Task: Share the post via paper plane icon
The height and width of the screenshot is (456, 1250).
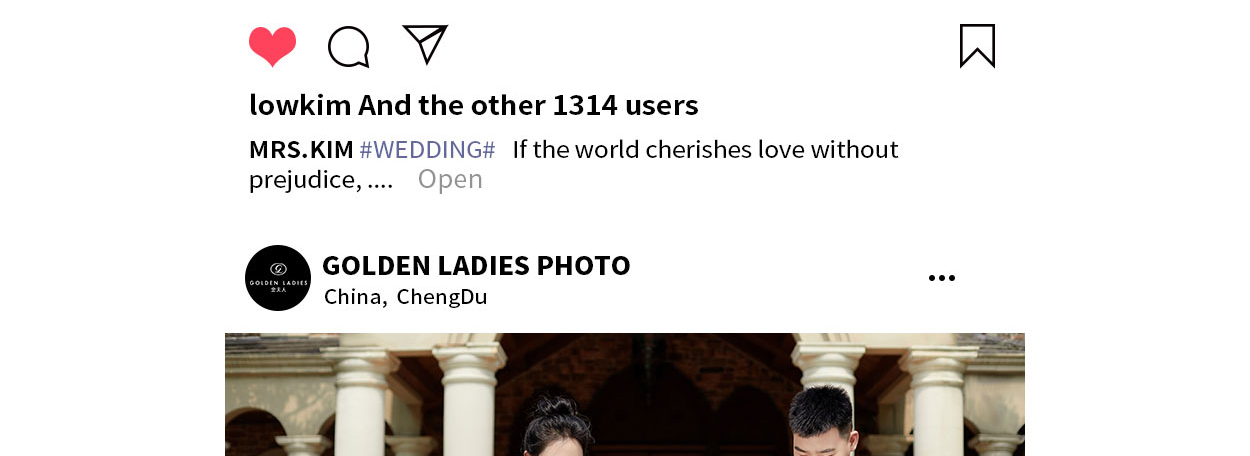Action: (425, 44)
